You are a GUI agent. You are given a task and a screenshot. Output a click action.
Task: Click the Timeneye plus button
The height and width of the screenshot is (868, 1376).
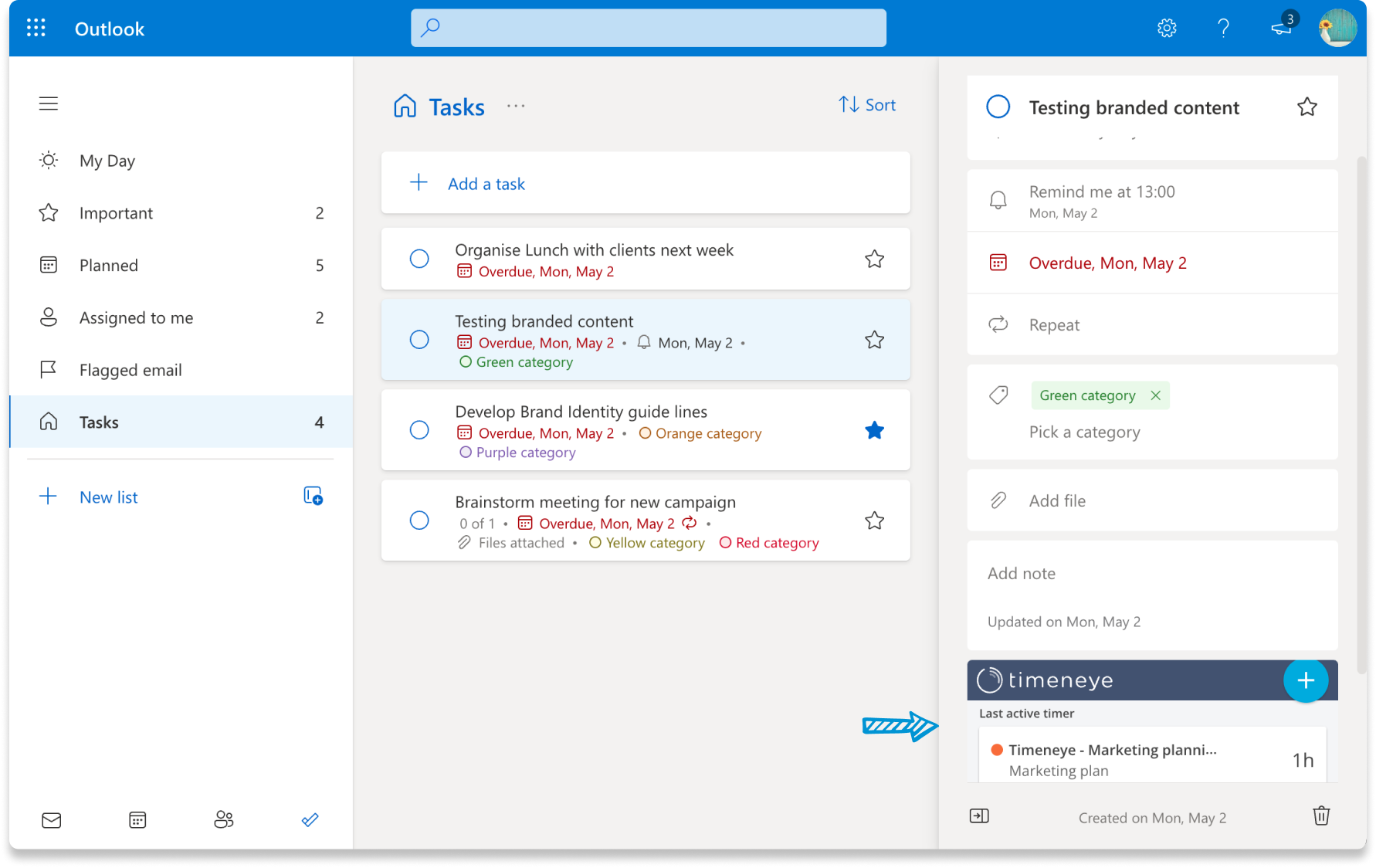1306,680
